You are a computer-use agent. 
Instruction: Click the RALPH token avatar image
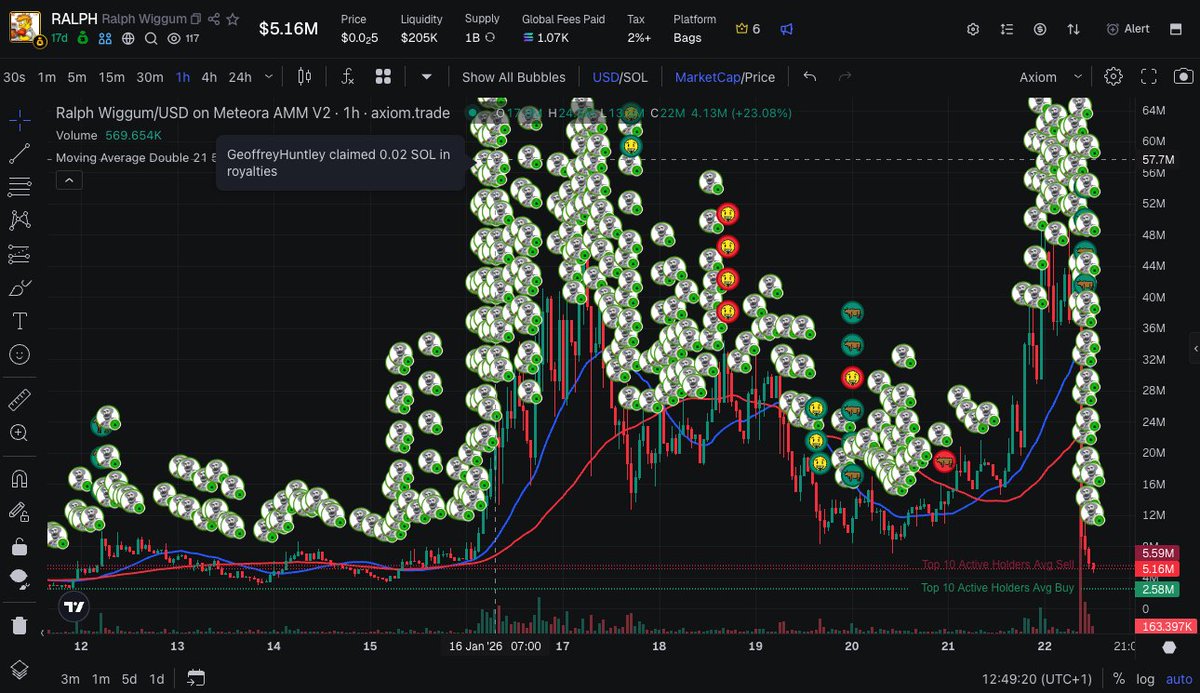point(24,29)
